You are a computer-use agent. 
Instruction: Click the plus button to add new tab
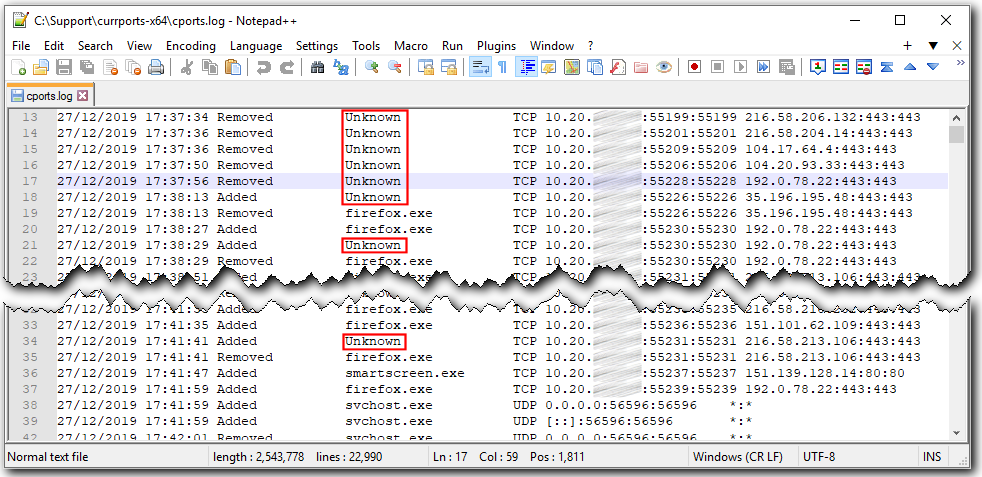coord(908,46)
